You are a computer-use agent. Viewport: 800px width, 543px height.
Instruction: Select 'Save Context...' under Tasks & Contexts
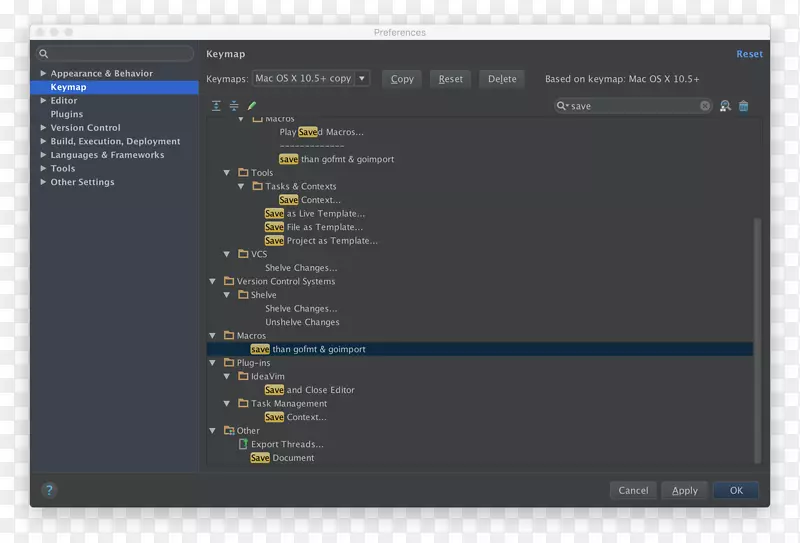coord(310,200)
